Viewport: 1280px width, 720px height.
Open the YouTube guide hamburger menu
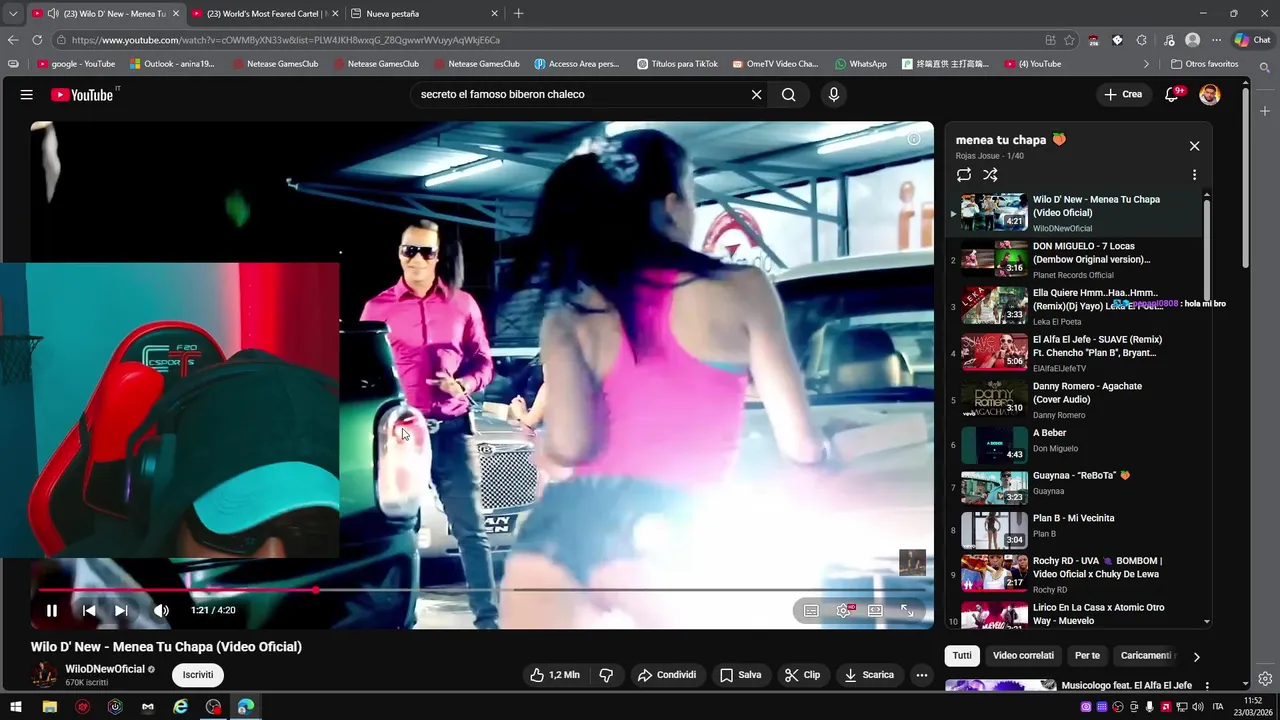tap(27, 95)
